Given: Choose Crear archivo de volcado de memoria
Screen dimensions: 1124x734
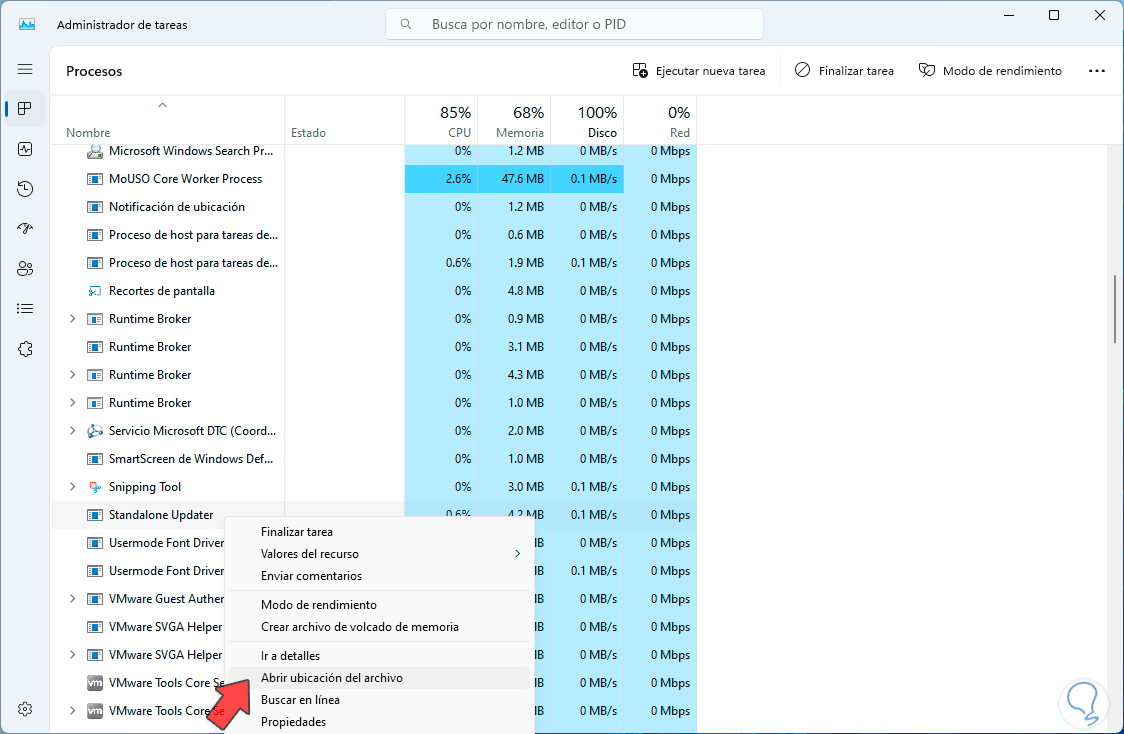Looking at the screenshot, I should 379,626.
